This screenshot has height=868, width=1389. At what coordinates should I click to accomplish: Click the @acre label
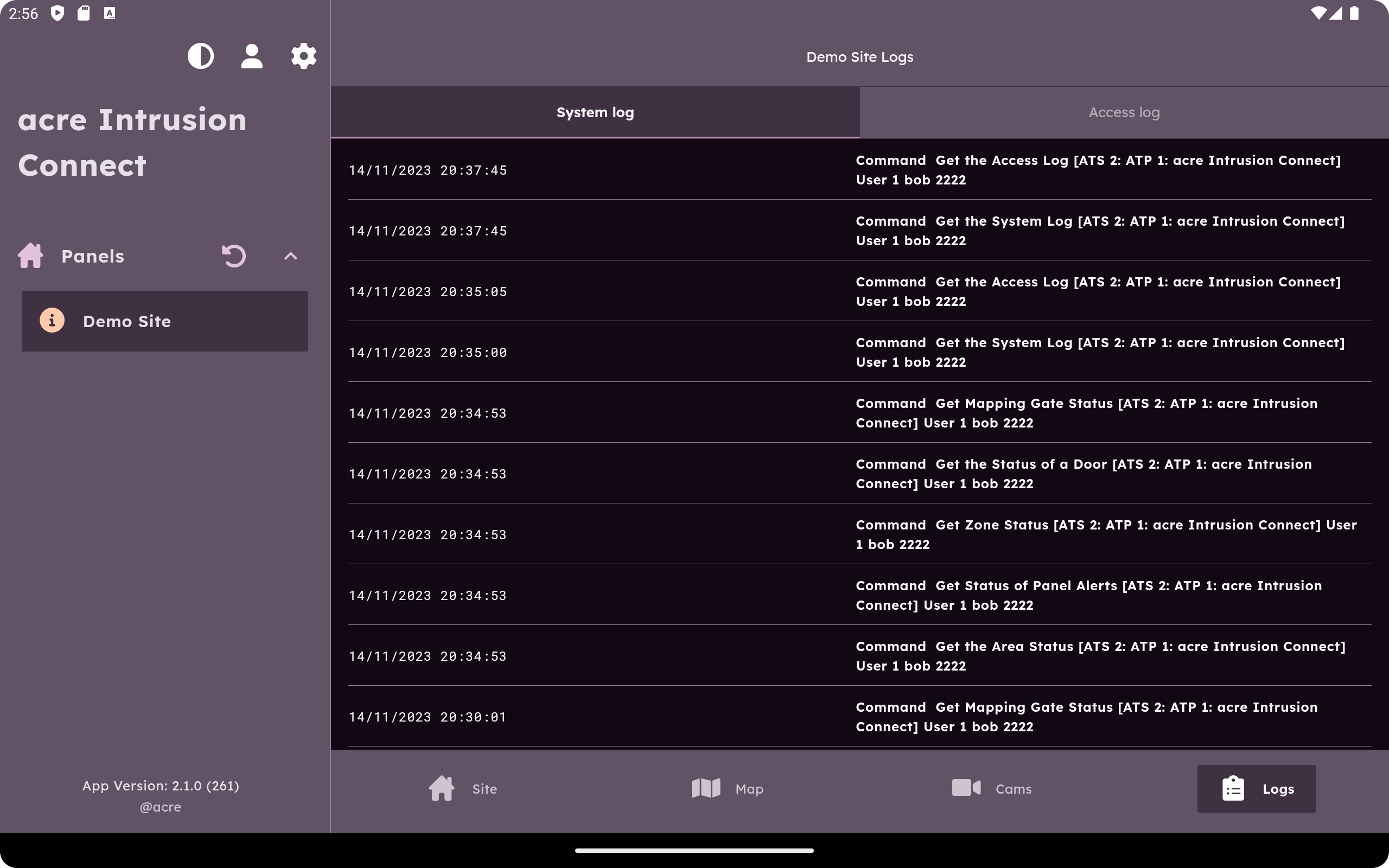[161, 807]
